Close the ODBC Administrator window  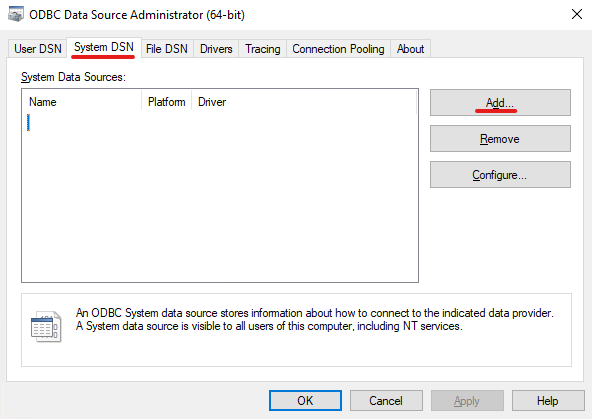(x=577, y=14)
